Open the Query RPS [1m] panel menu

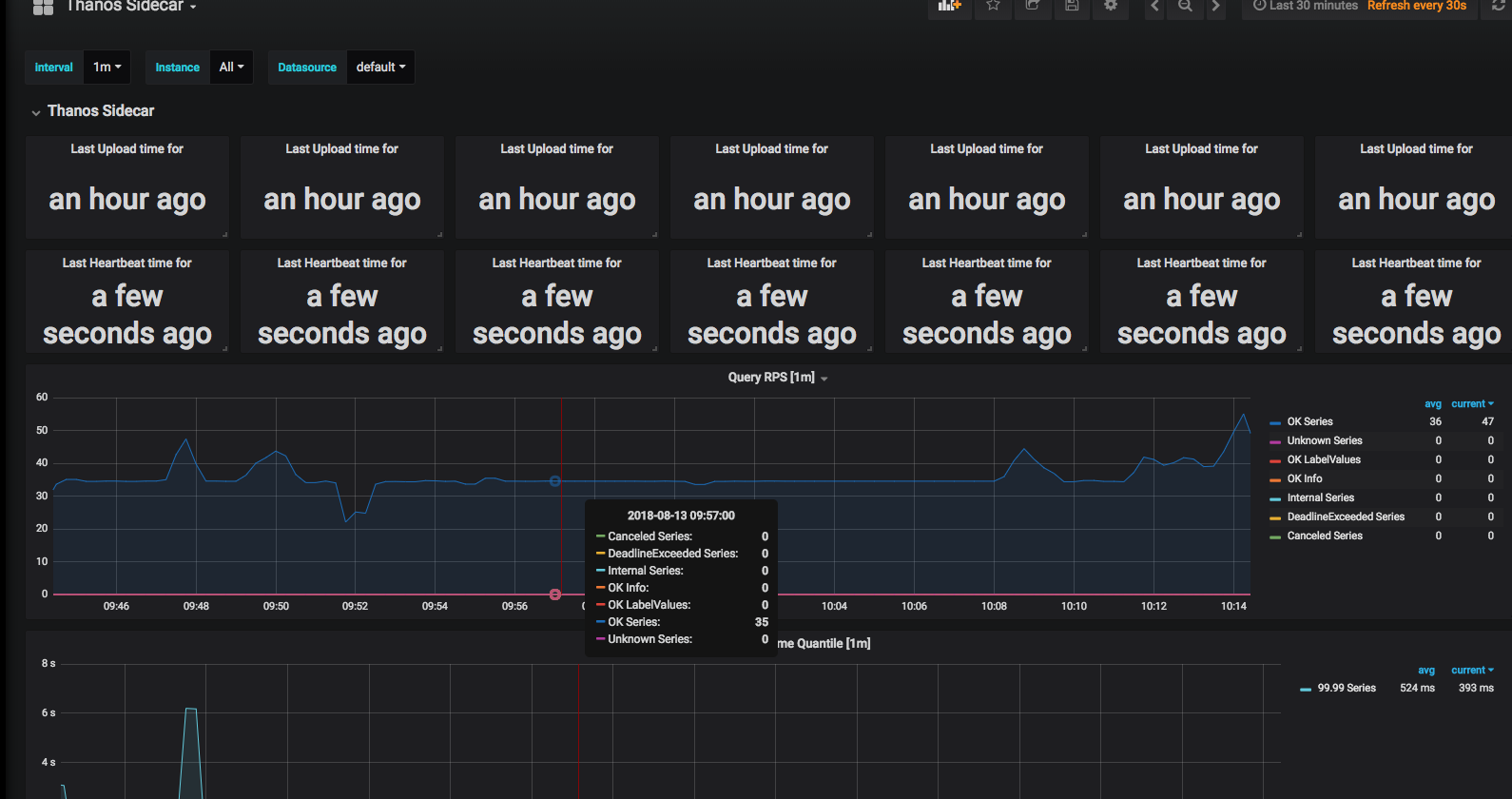pyautogui.click(x=777, y=378)
